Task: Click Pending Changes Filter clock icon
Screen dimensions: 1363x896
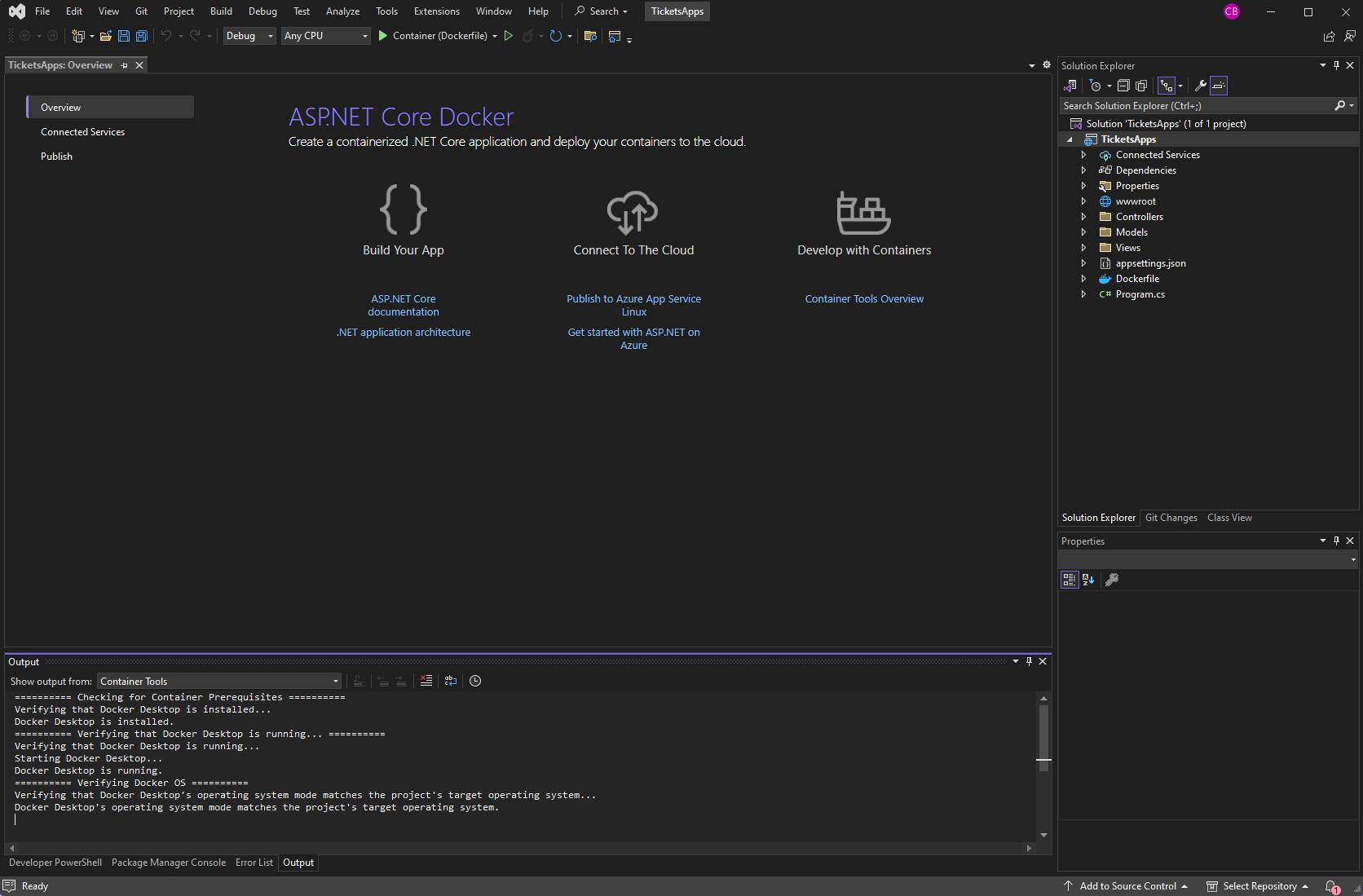Action: pyautogui.click(x=1096, y=86)
